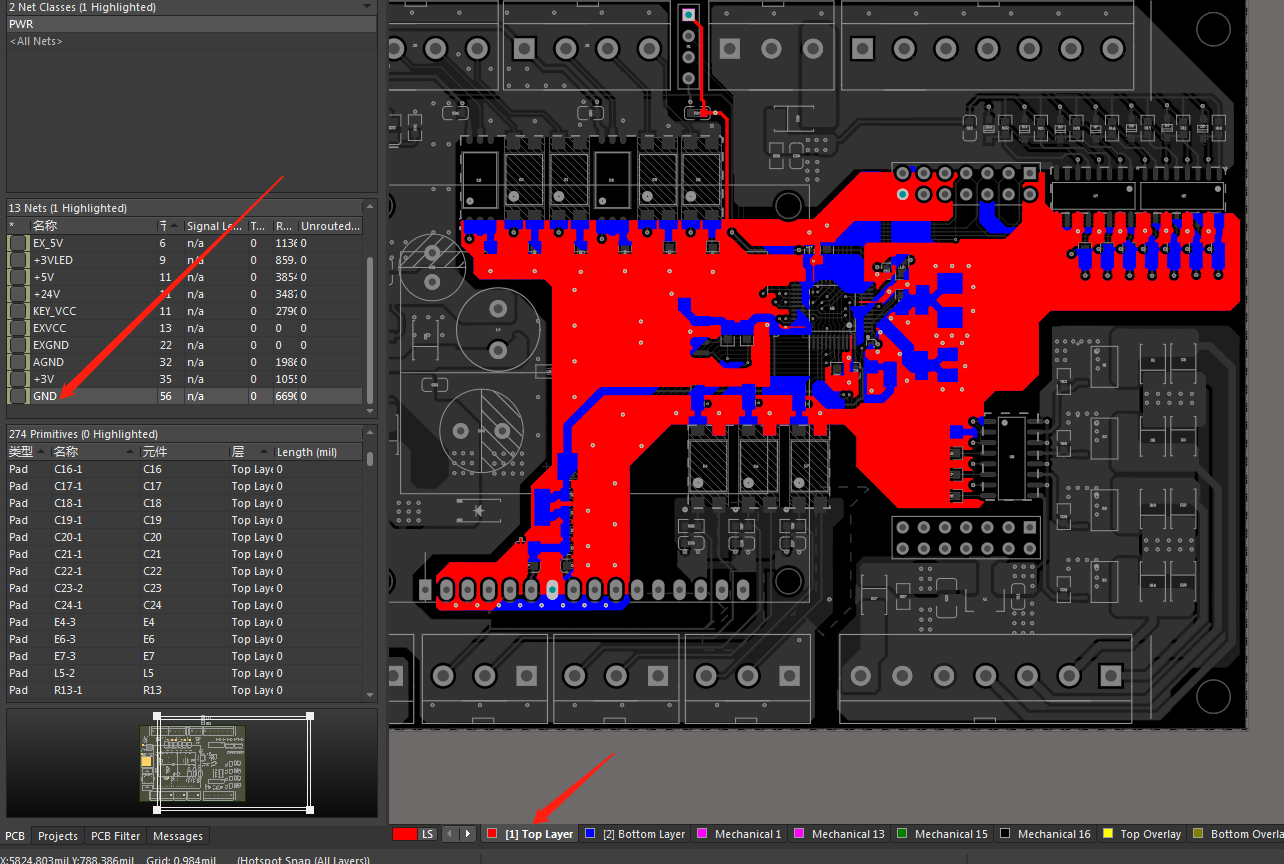
Task: Sort primitives by 类型 column header
Action: [x=28, y=452]
